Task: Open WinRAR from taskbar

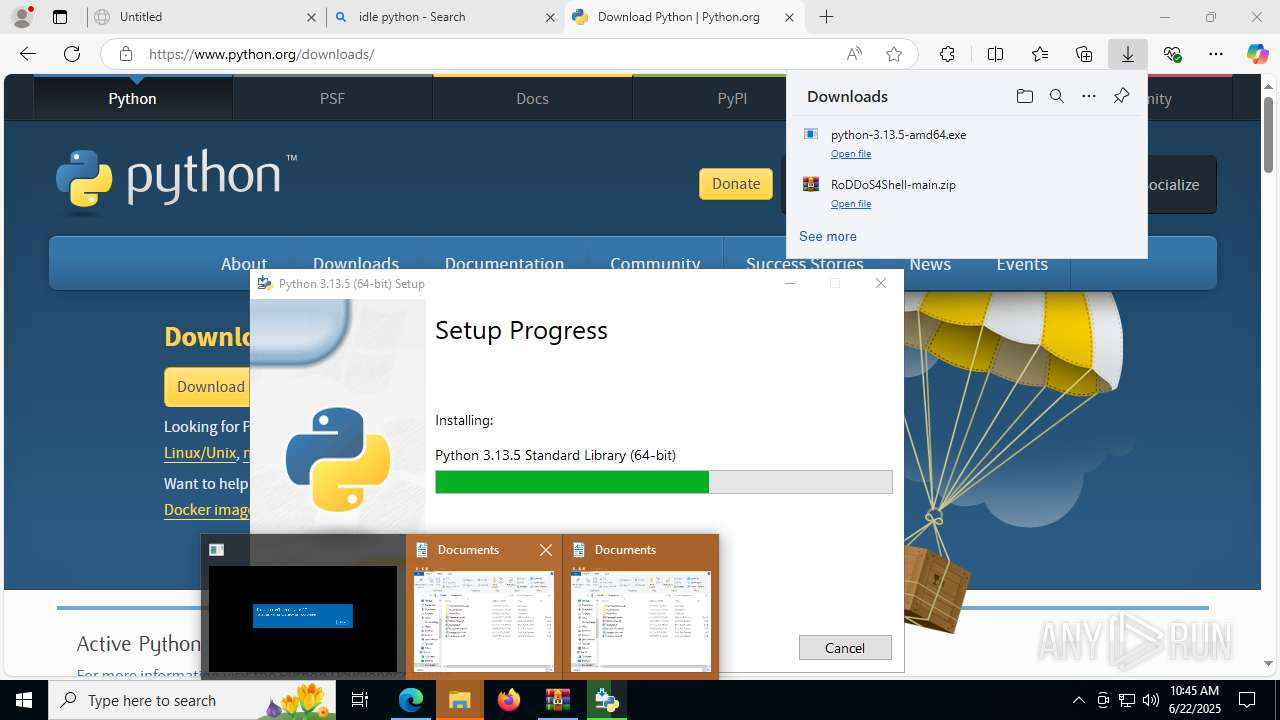Action: [x=557, y=700]
